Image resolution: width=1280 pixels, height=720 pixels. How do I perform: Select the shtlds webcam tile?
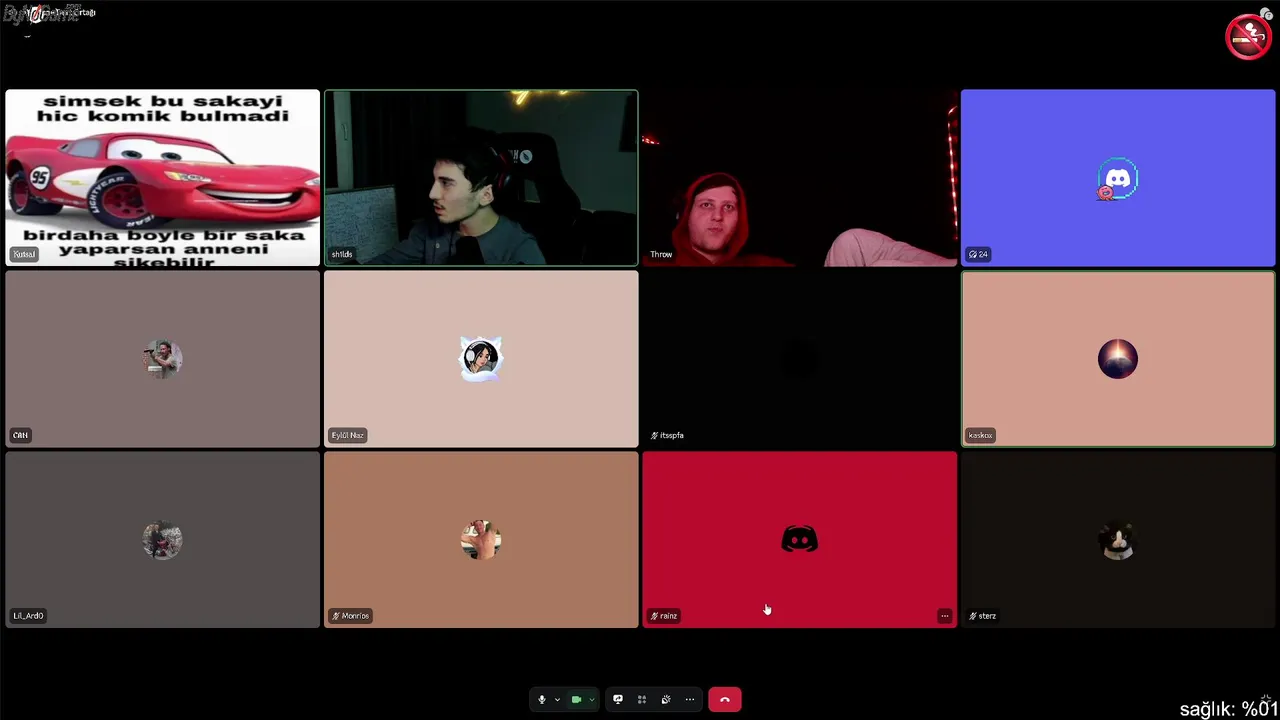coord(481,178)
